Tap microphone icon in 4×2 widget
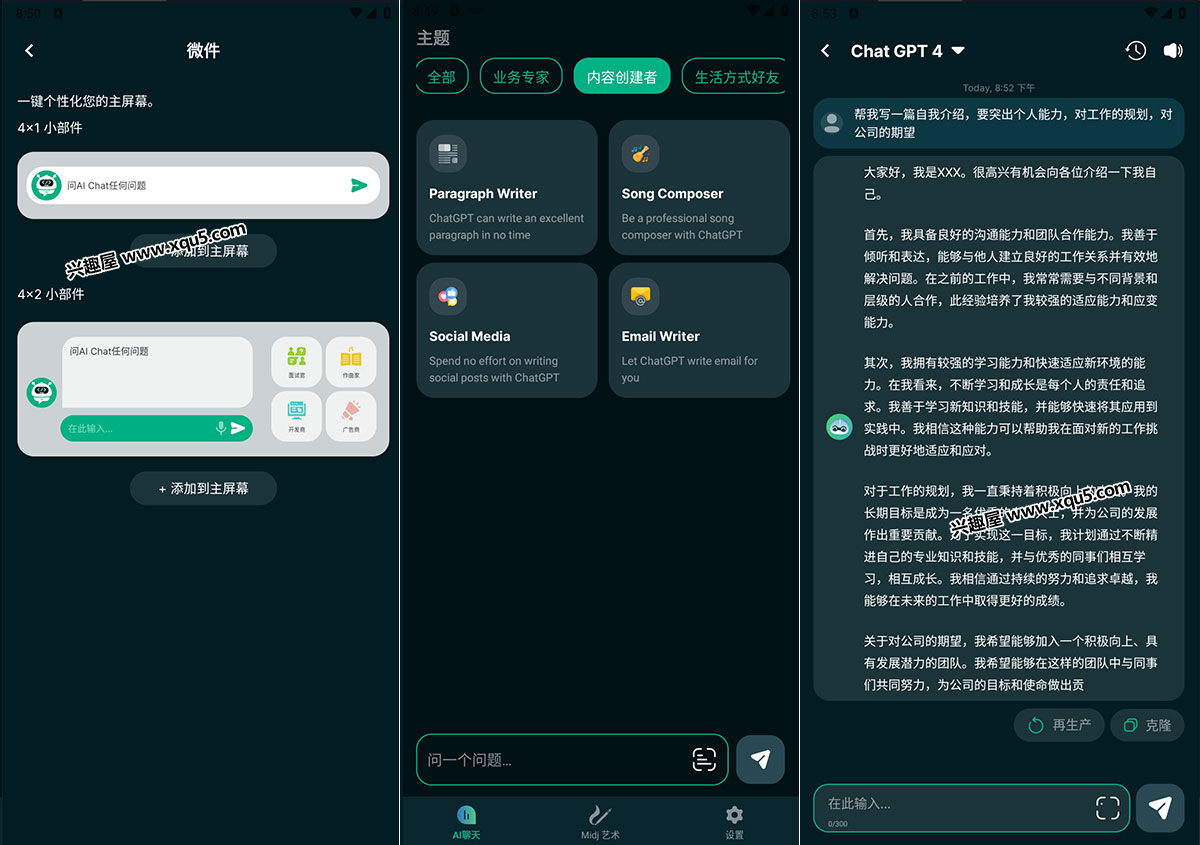 pyautogui.click(x=220, y=428)
